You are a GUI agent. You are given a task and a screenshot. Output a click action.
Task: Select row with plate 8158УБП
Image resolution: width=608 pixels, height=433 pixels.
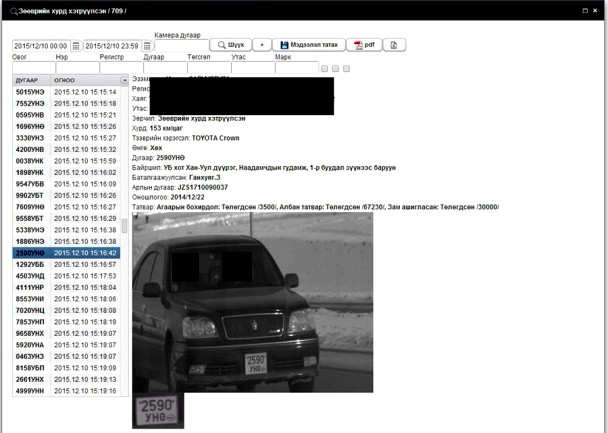66,368
